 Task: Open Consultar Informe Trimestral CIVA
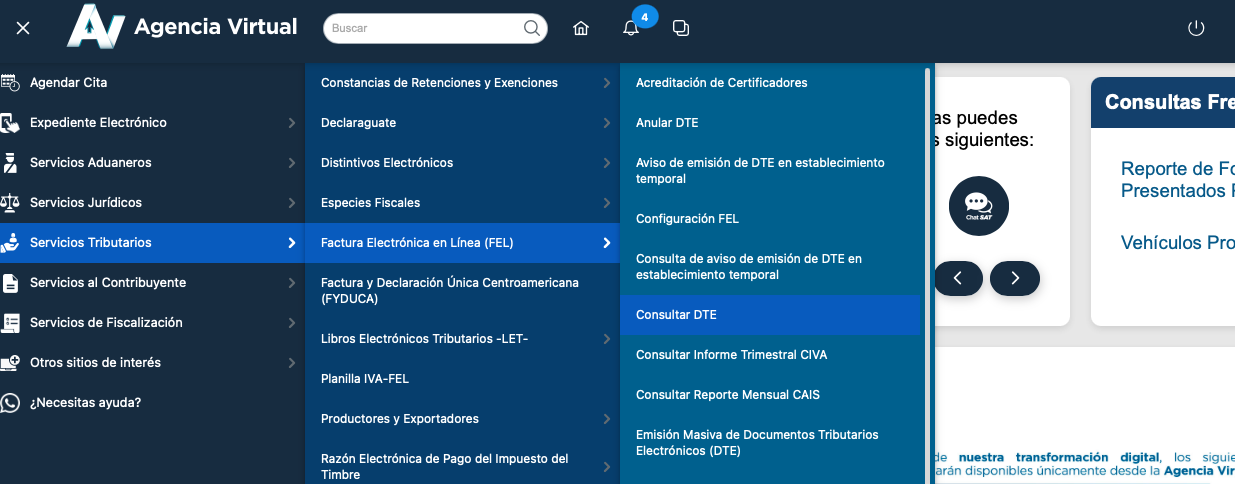(770, 355)
